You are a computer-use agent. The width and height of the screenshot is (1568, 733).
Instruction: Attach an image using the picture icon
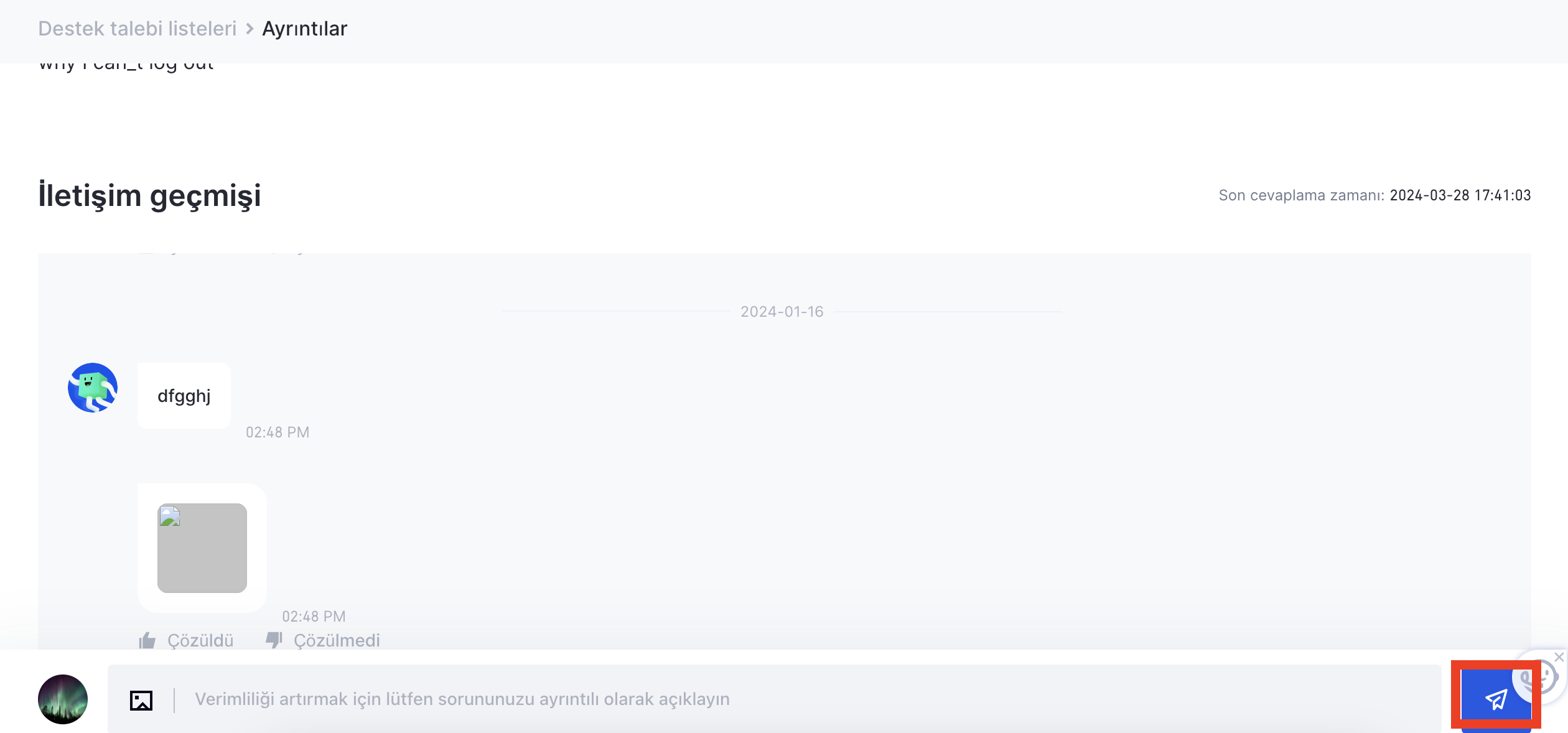(141, 700)
